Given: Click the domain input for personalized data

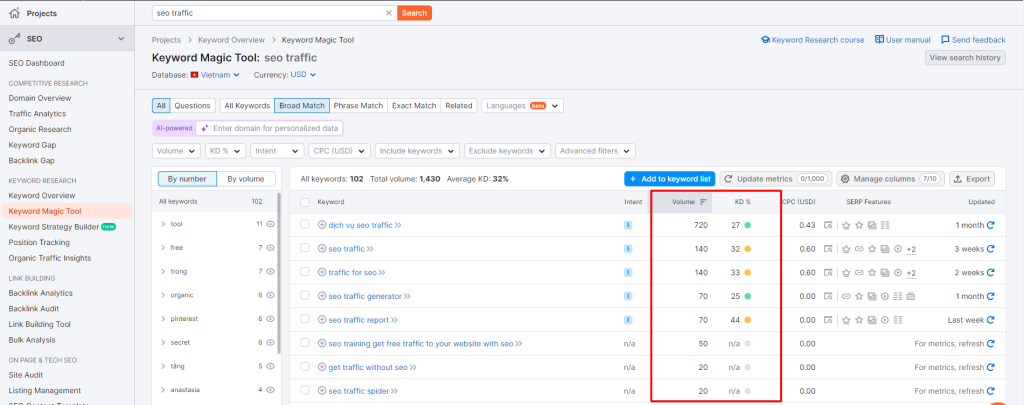Looking at the screenshot, I should 275,128.
